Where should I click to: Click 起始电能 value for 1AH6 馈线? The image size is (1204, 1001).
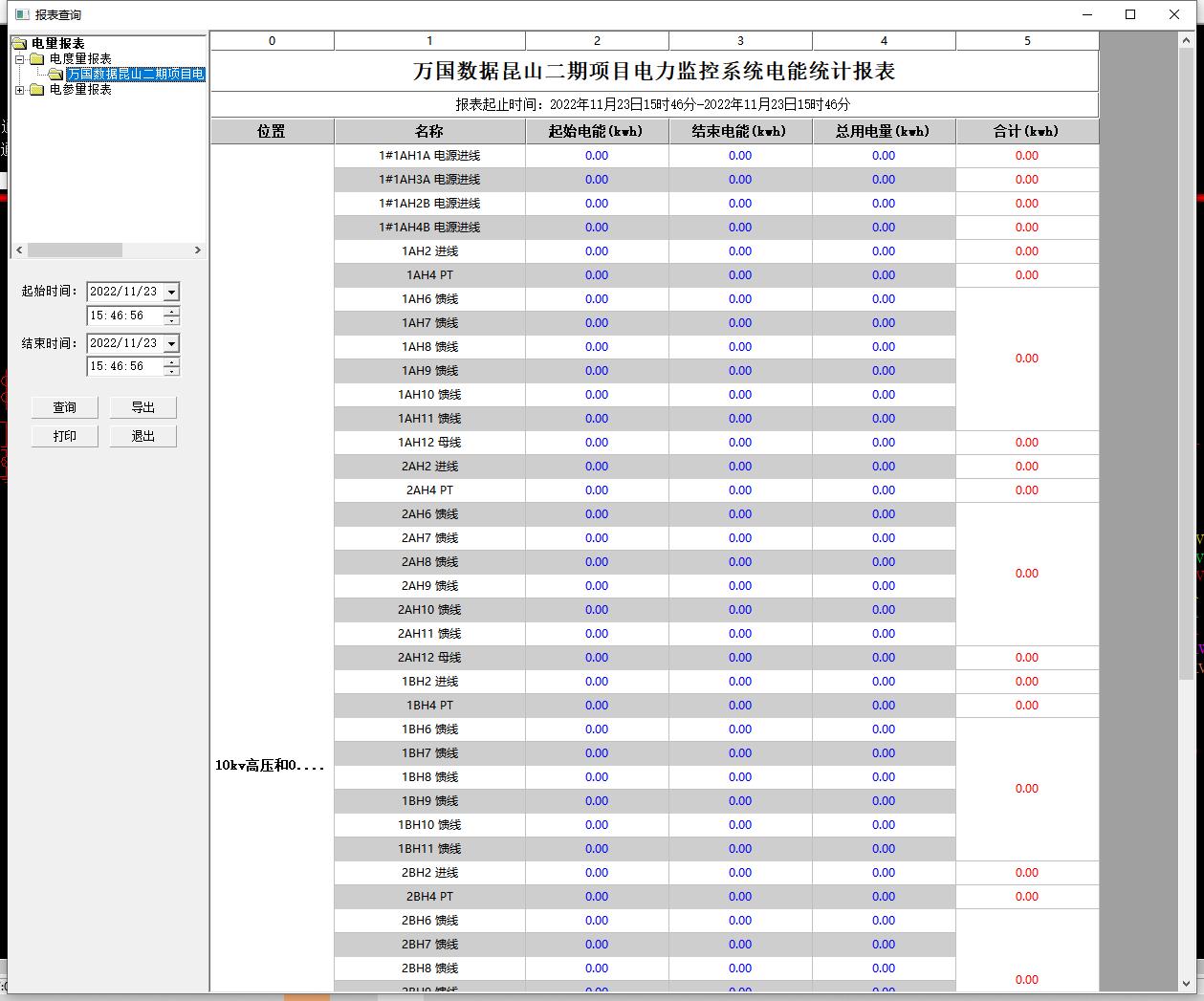(598, 299)
